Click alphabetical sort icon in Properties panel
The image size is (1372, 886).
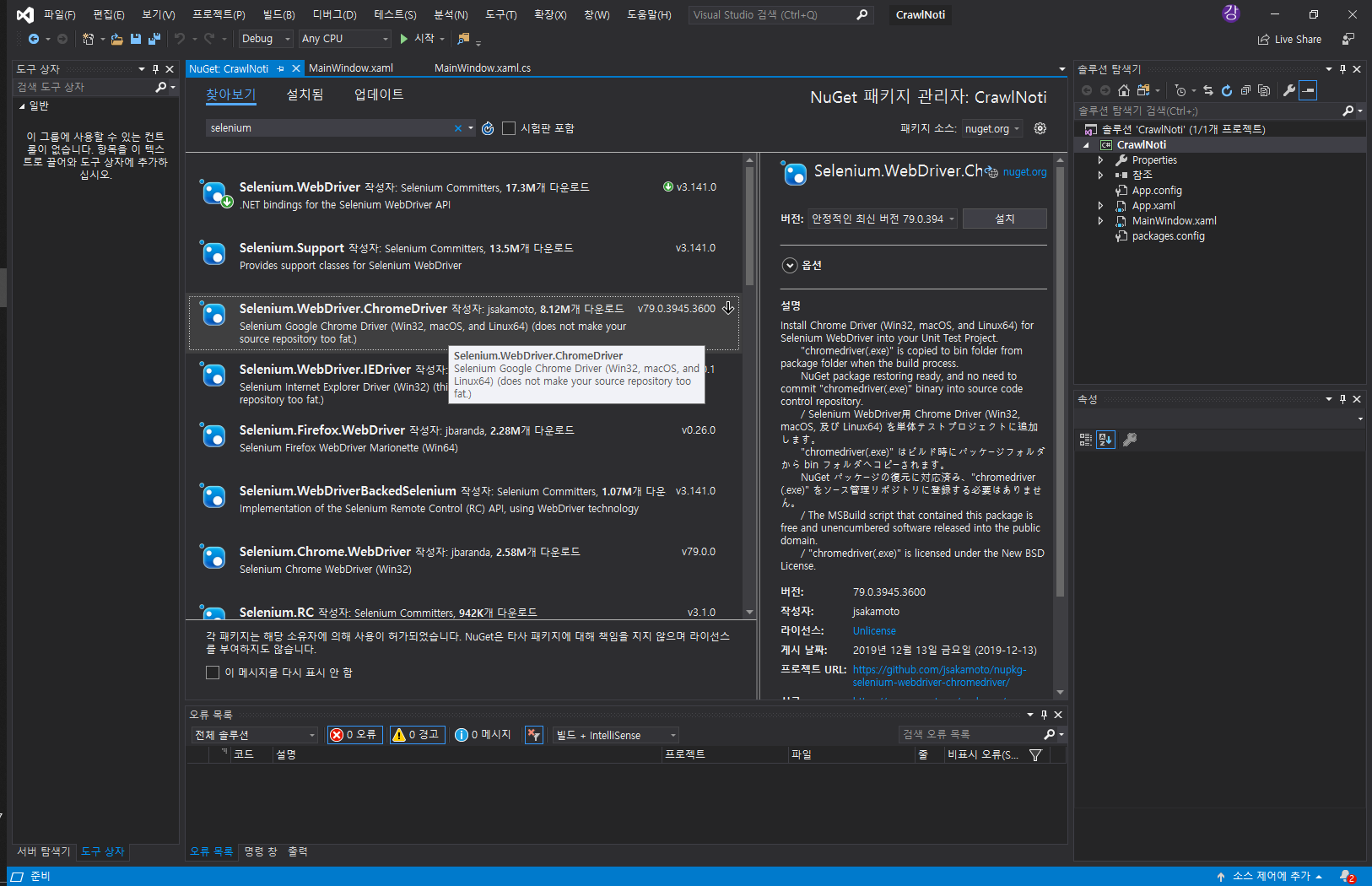click(x=1106, y=440)
